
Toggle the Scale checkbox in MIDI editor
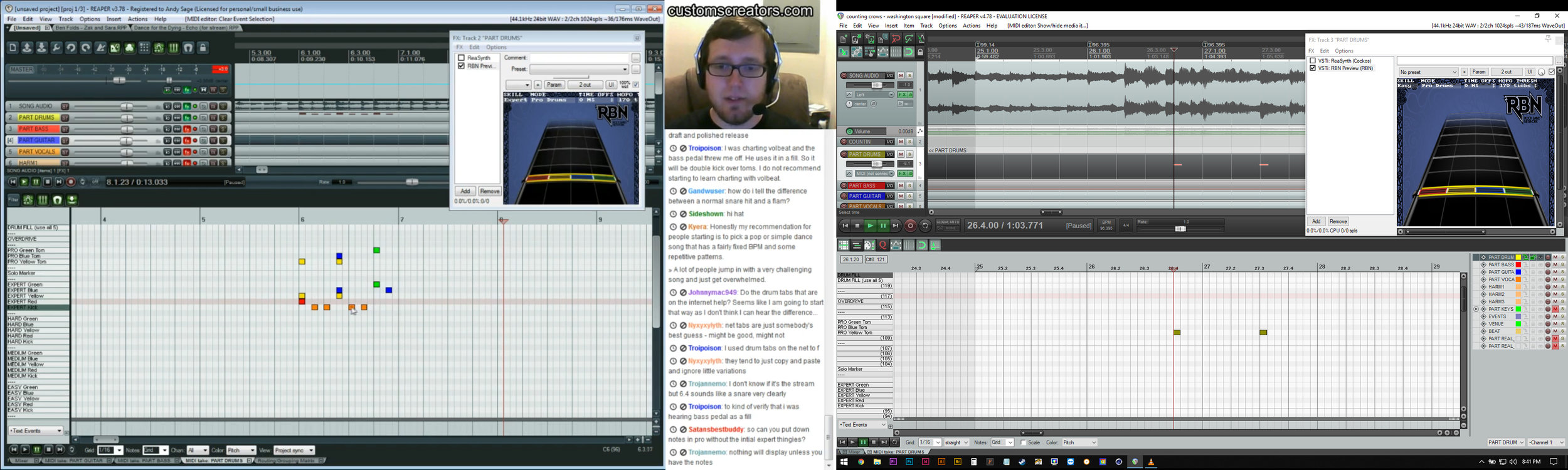(x=1023, y=442)
